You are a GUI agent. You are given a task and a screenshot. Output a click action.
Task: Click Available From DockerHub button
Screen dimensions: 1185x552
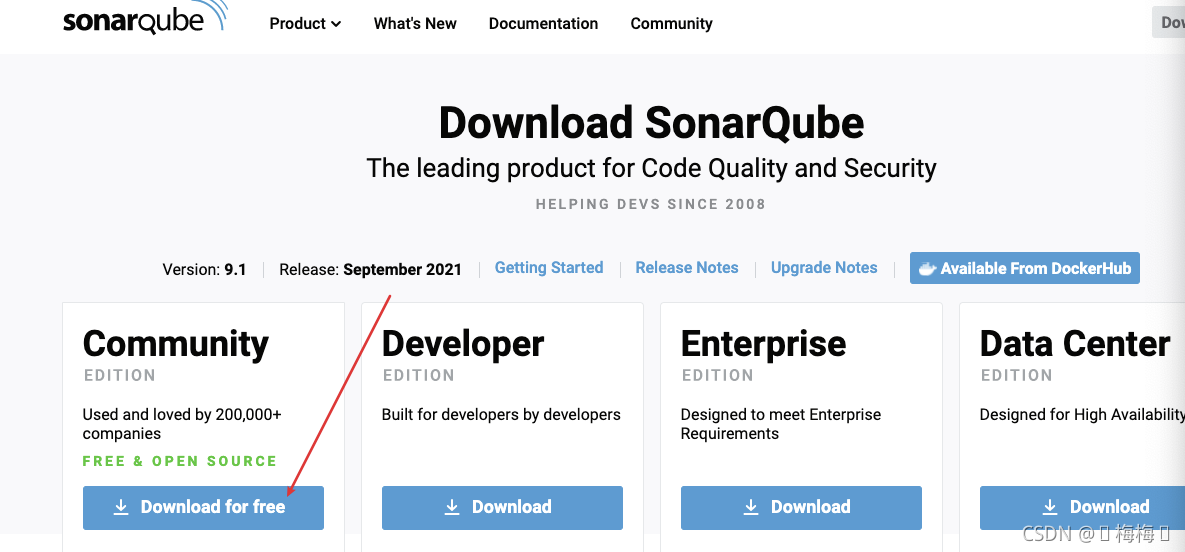pyautogui.click(x=1024, y=268)
